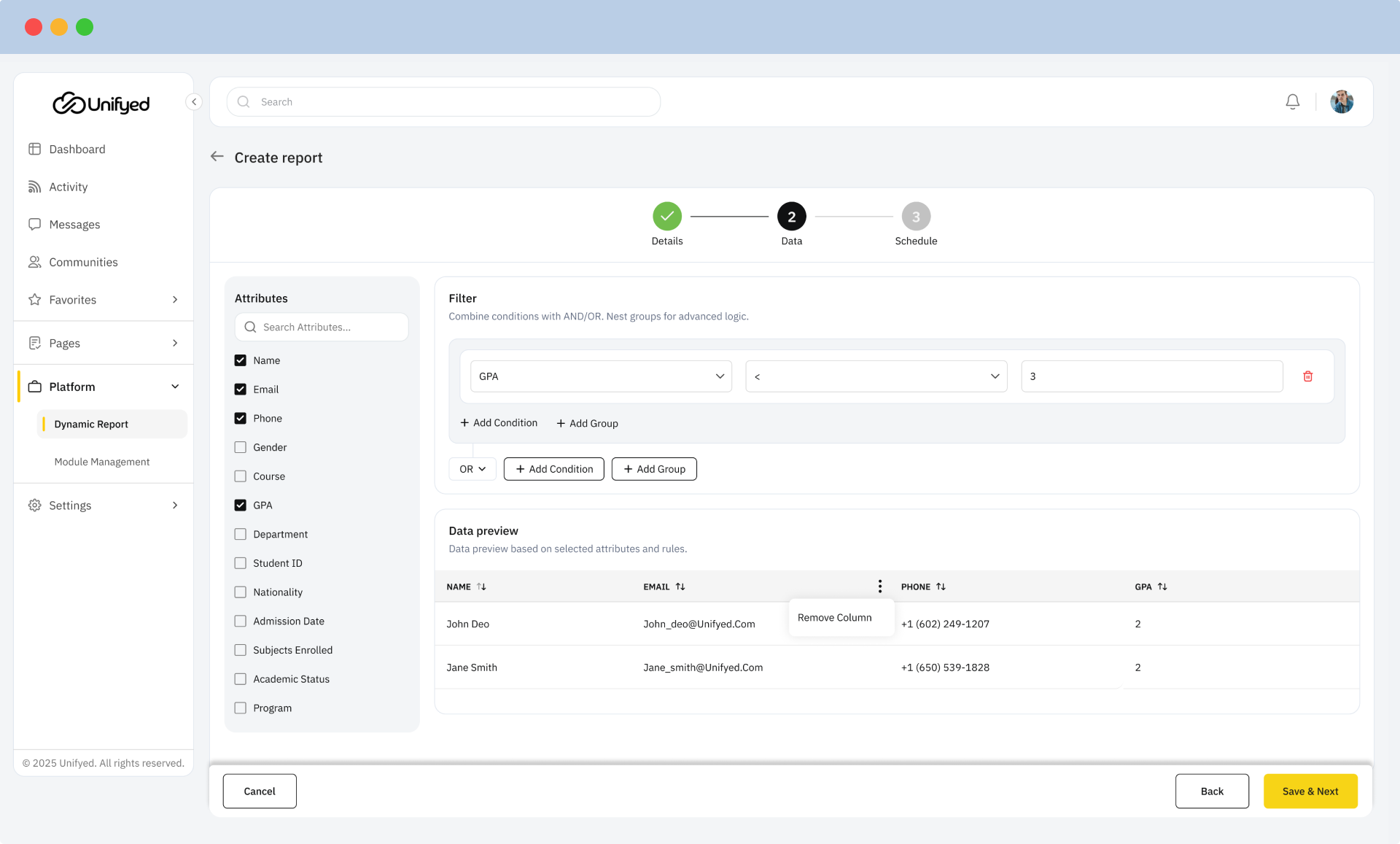Open Module Management in sidebar
1400x844 pixels.
tap(102, 462)
